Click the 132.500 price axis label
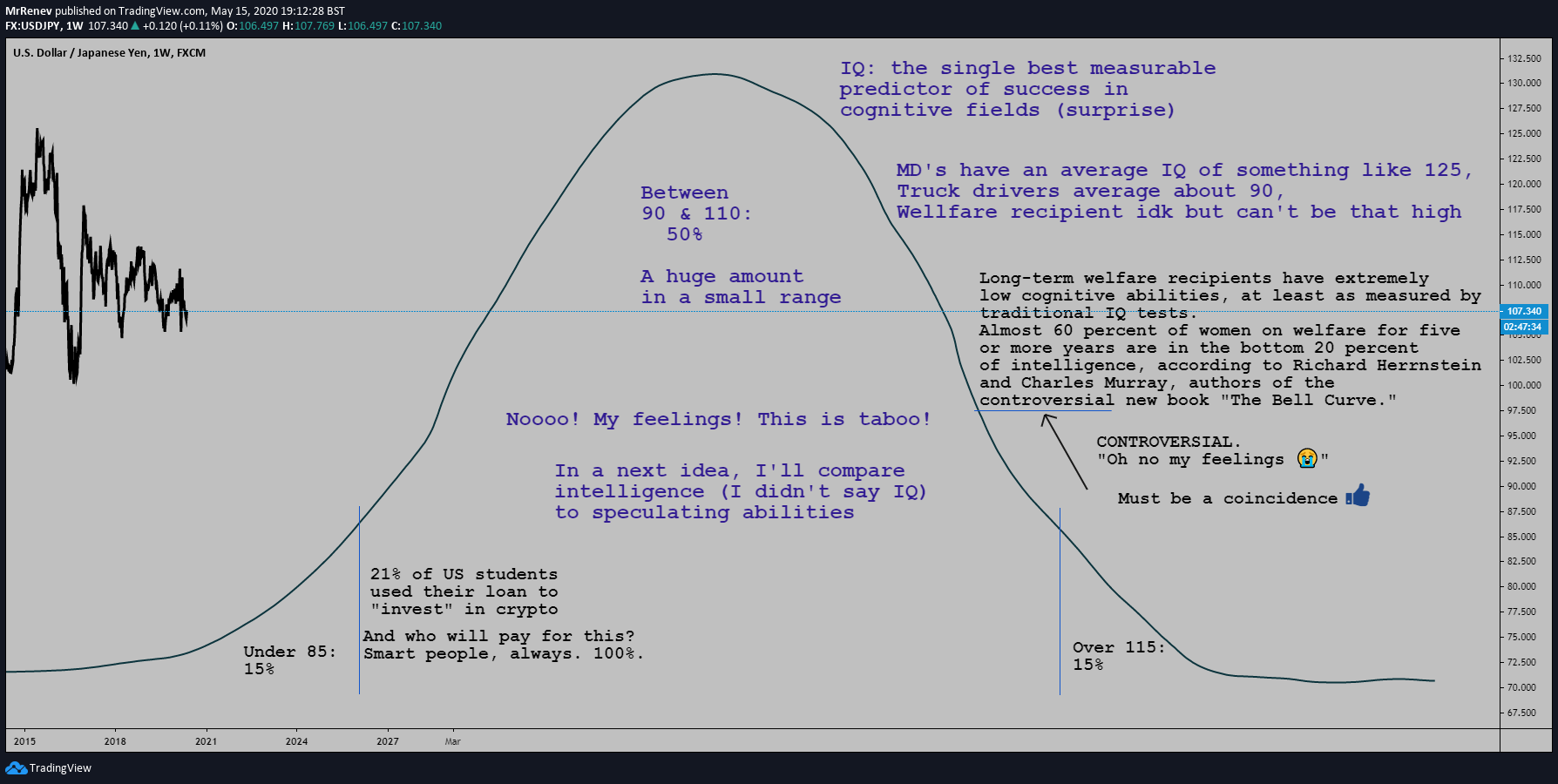This screenshot has height=784, width=1558. [x=1524, y=58]
